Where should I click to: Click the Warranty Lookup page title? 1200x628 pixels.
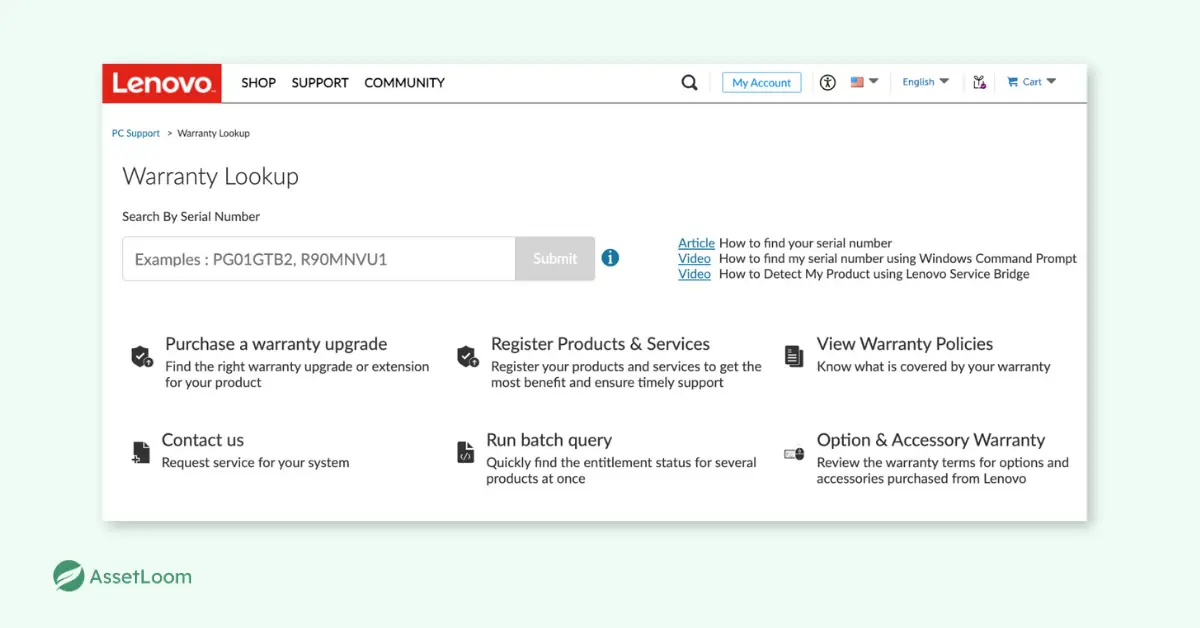coord(211,177)
